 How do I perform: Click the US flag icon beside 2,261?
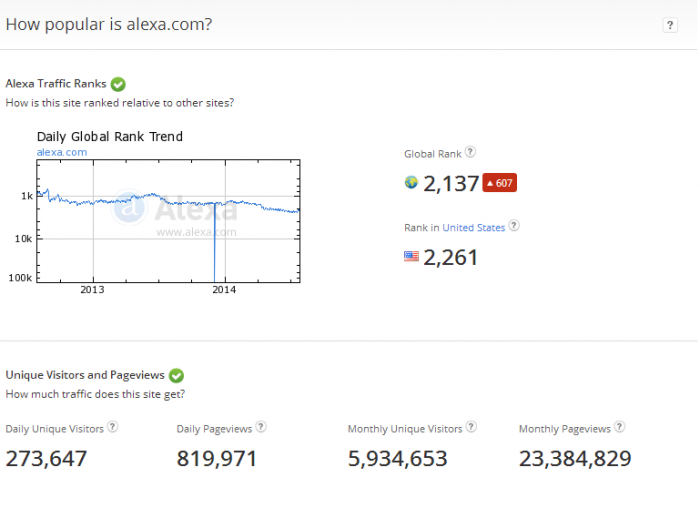(411, 256)
